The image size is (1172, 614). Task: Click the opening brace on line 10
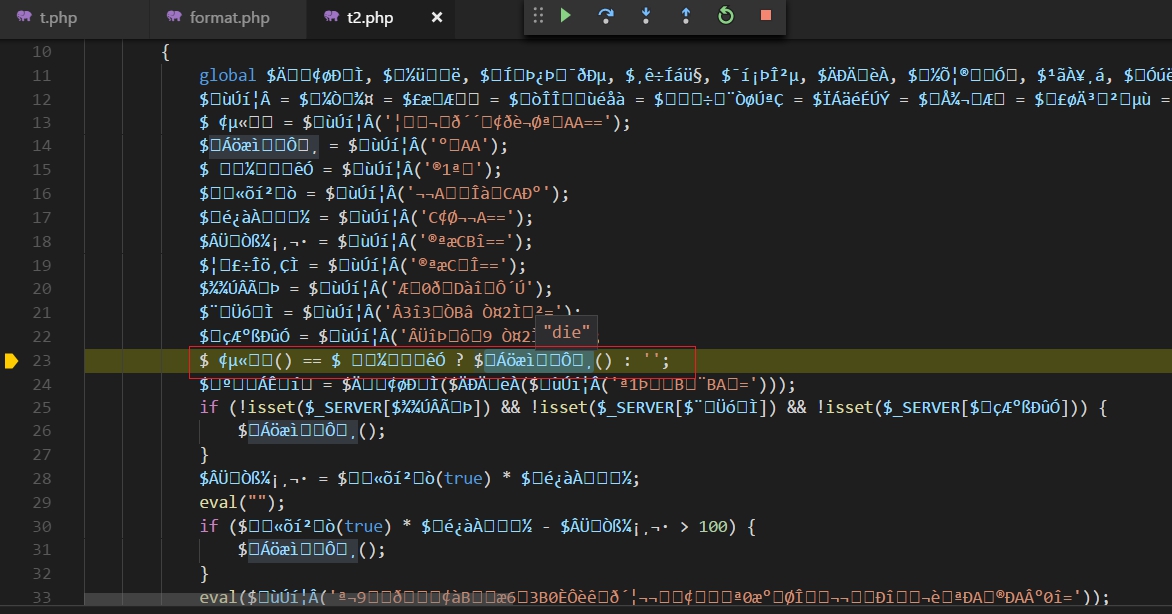tap(165, 52)
